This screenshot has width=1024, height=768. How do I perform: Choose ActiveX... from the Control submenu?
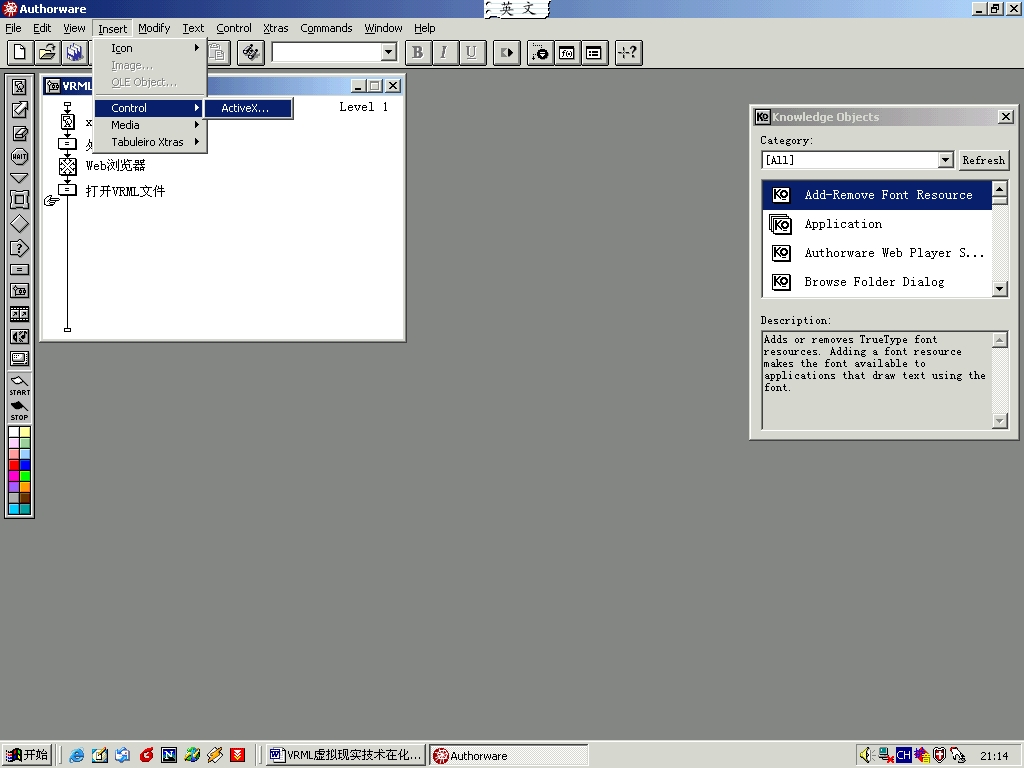point(248,108)
